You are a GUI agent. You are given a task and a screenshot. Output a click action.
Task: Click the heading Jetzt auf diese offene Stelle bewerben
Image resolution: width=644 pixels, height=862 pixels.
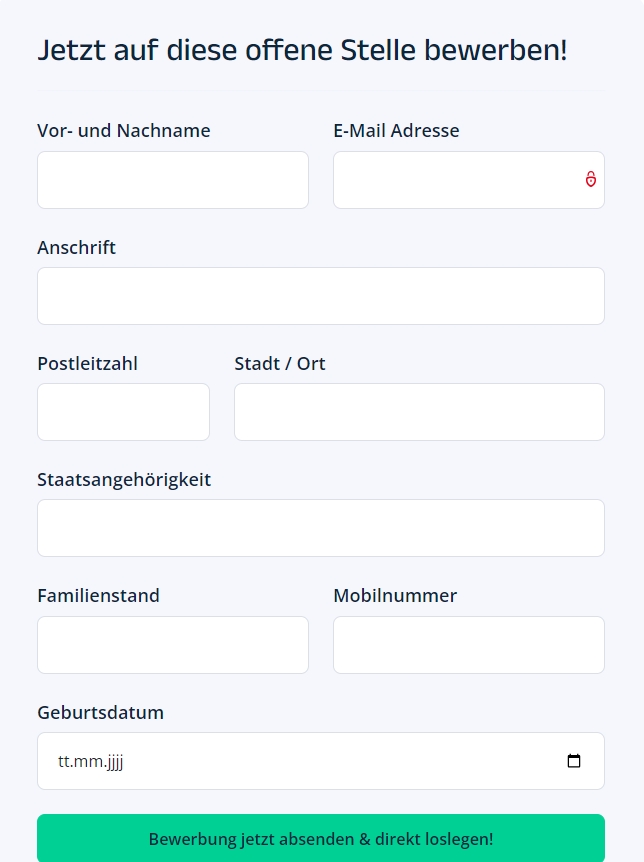302,50
